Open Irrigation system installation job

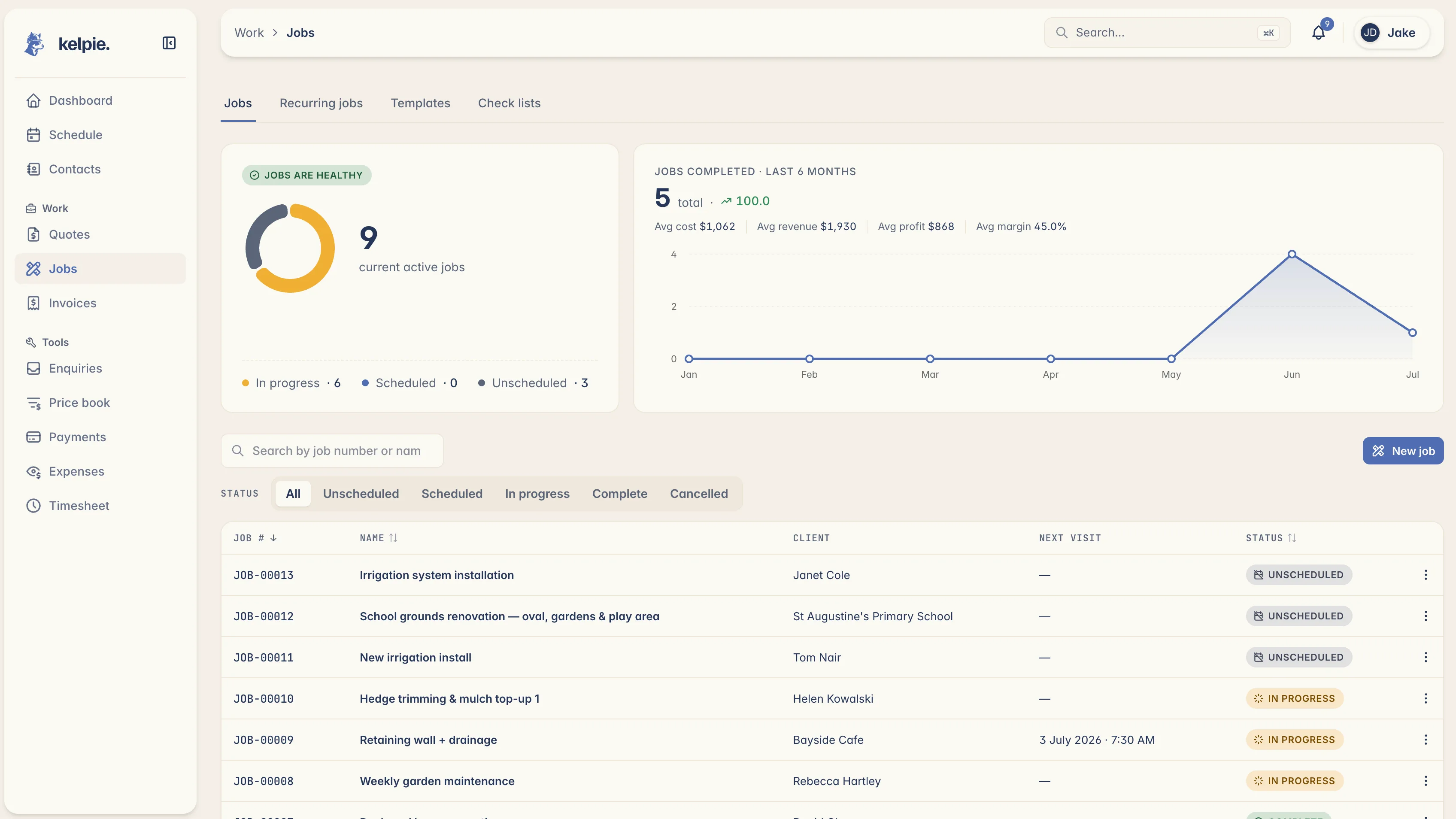437,575
